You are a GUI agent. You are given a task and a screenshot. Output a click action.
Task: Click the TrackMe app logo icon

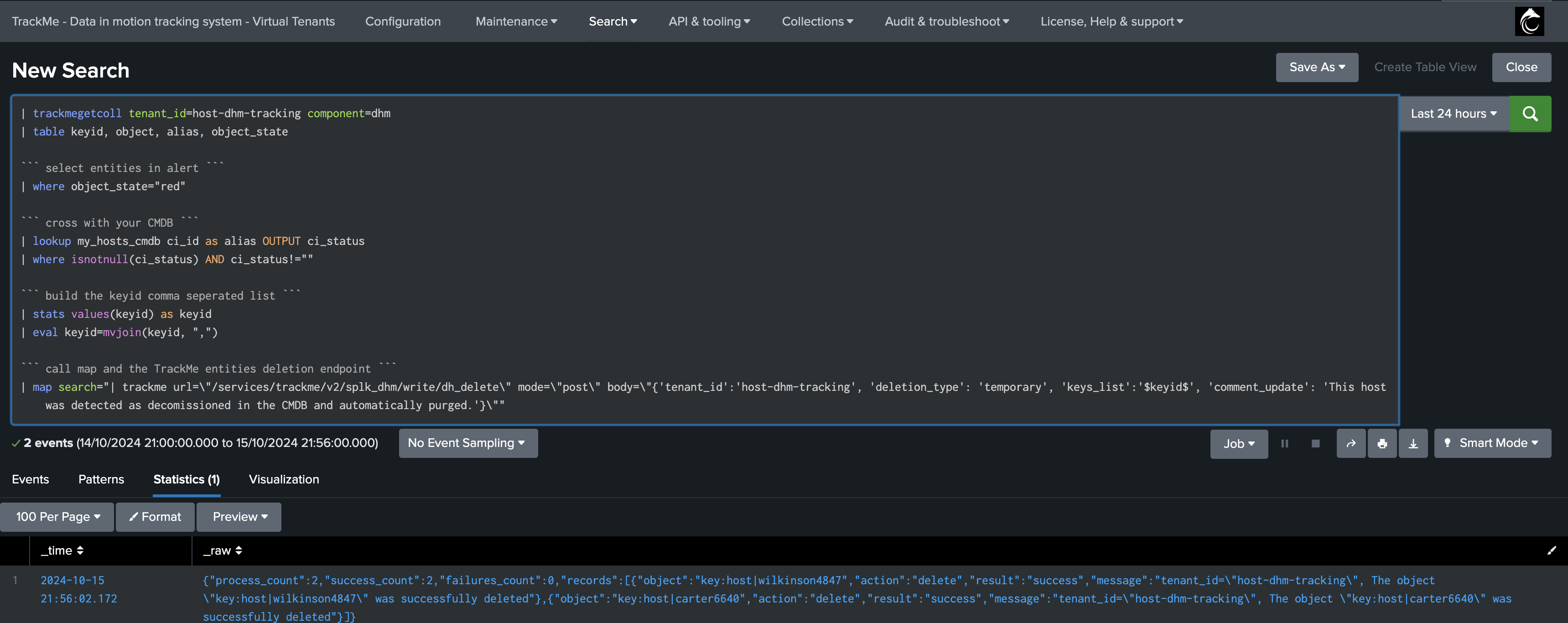click(x=1529, y=21)
